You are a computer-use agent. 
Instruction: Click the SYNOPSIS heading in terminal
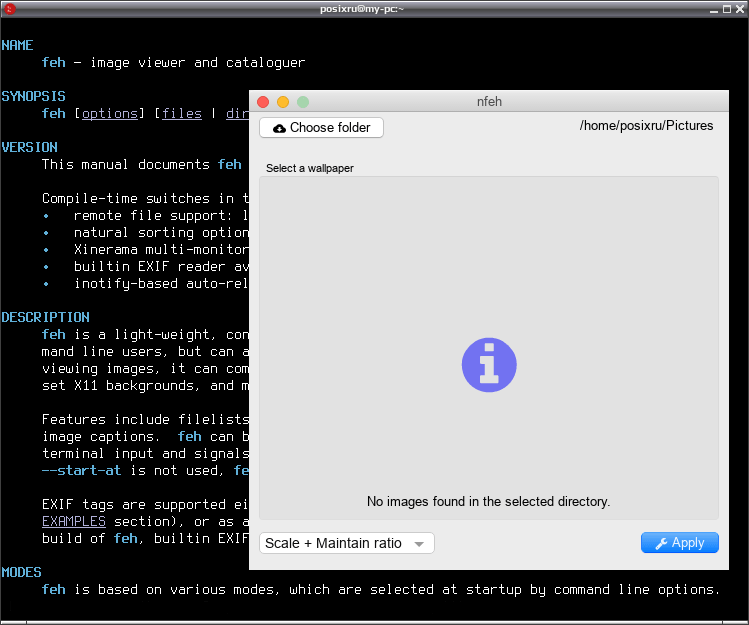pos(33,97)
